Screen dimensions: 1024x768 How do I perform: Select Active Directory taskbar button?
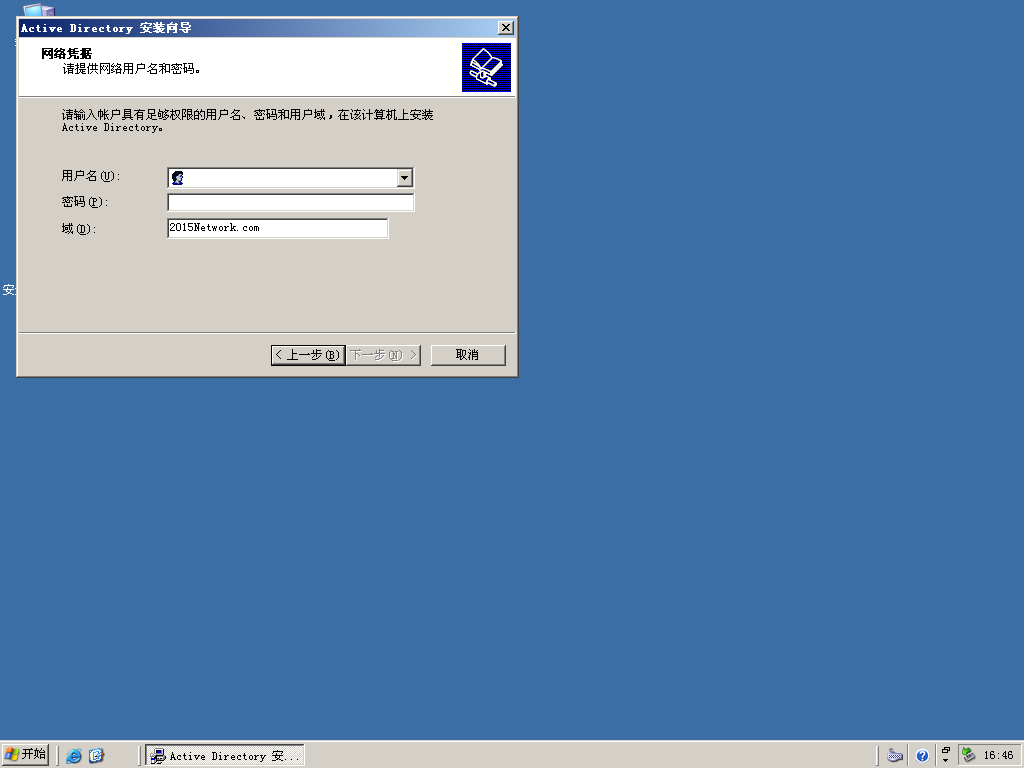(x=225, y=756)
